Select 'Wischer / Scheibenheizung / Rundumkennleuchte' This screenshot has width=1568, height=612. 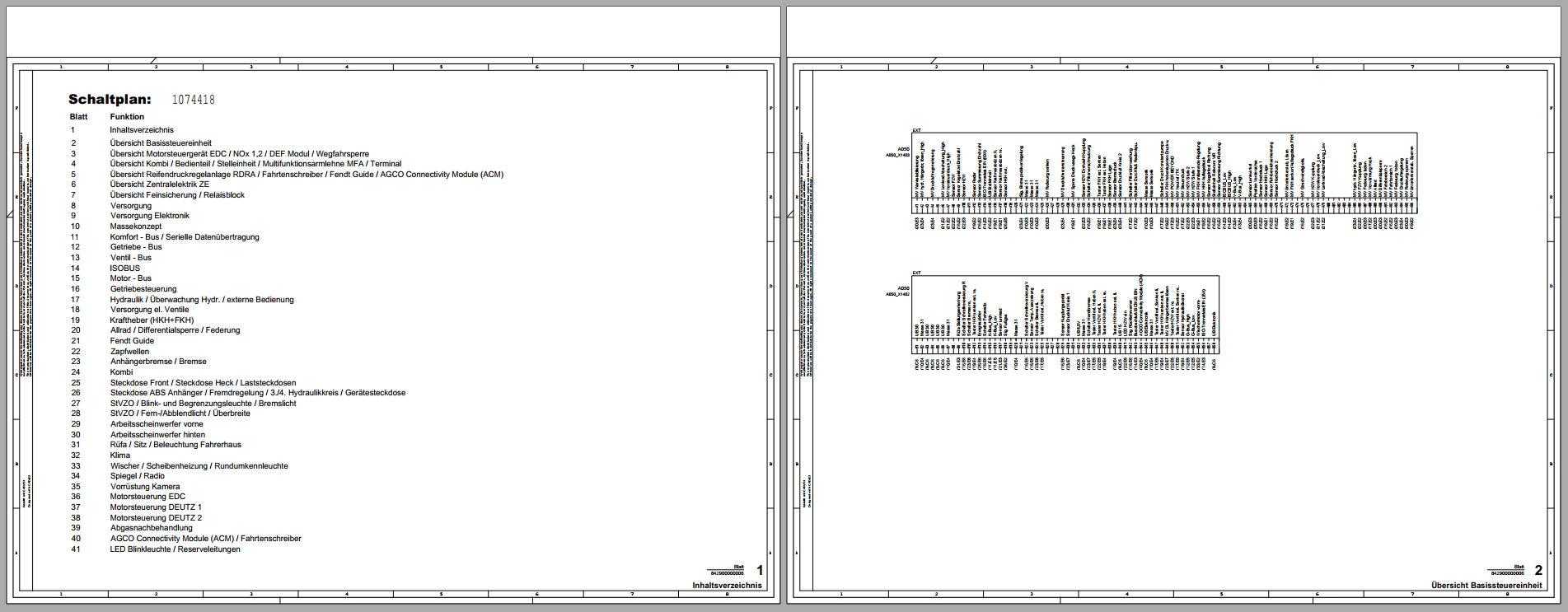point(199,466)
